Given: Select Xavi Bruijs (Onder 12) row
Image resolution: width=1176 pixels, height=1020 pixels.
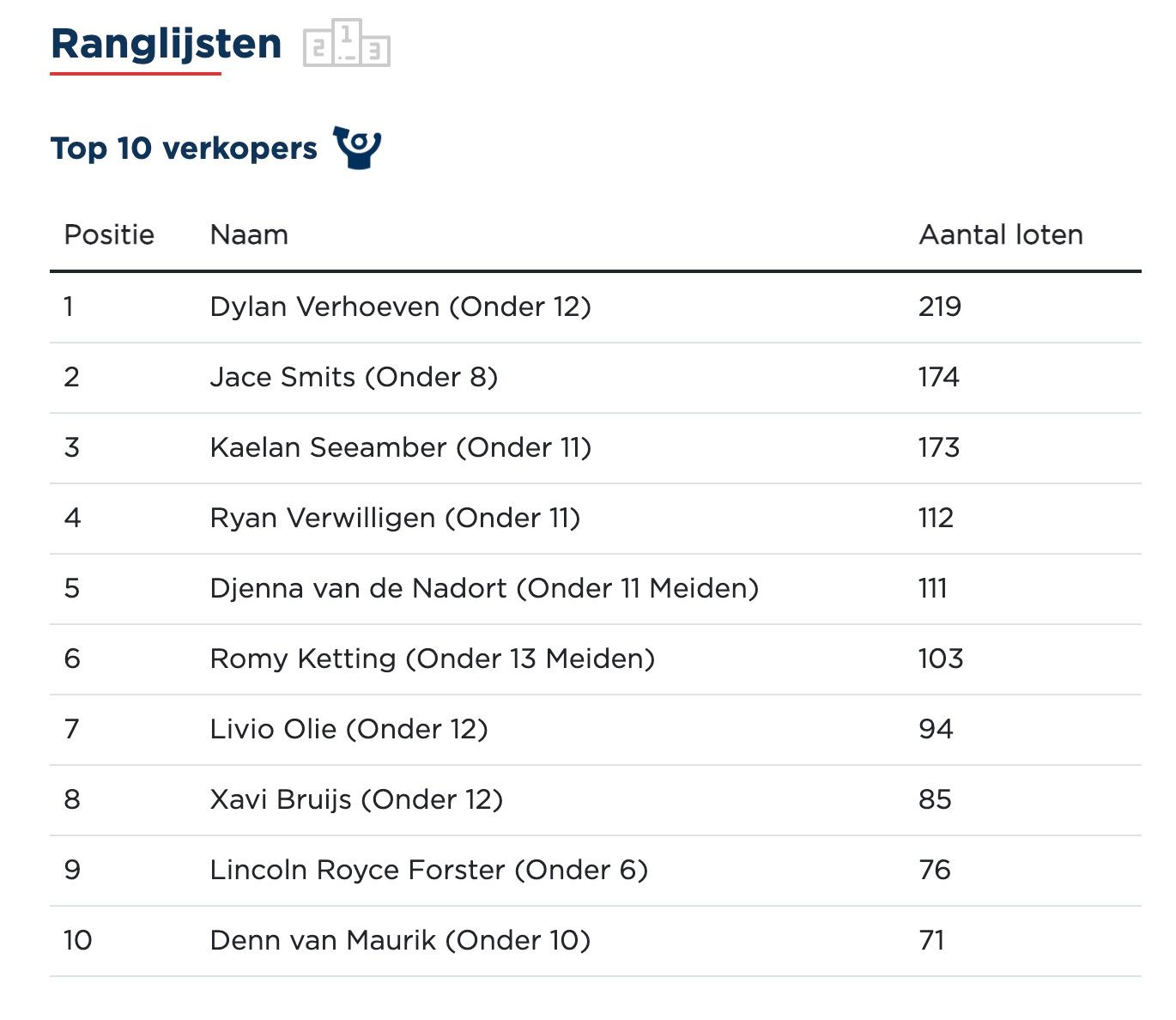Looking at the screenshot, I should pyautogui.click(x=356, y=800).
